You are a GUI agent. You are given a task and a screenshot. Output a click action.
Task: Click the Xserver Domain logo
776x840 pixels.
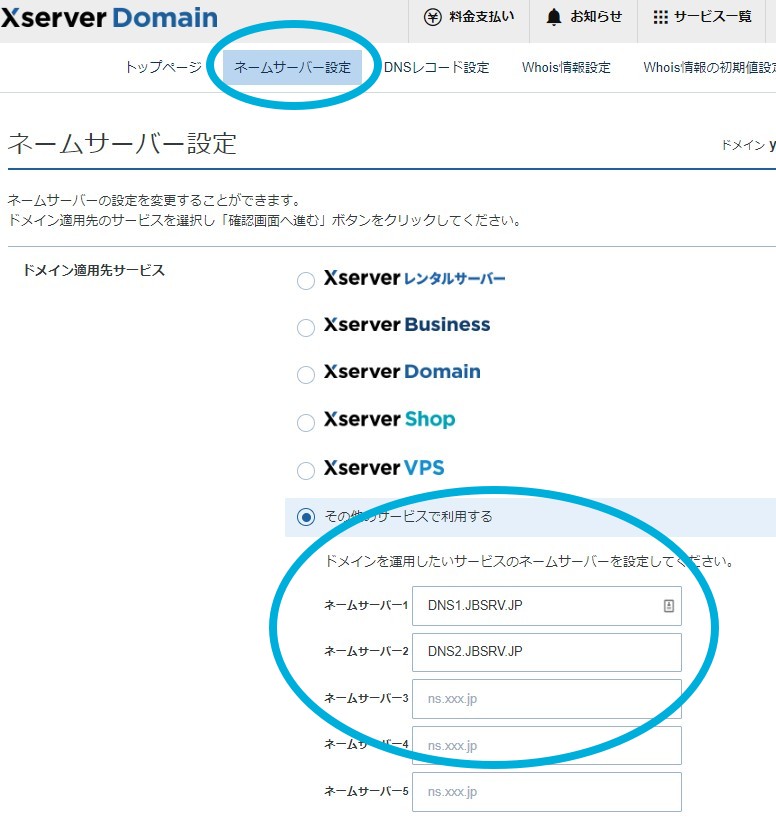click(109, 18)
